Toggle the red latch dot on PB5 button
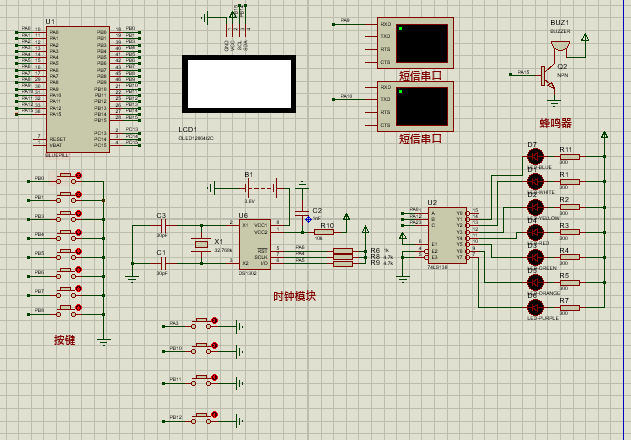The height and width of the screenshot is (440, 631). coord(79,251)
